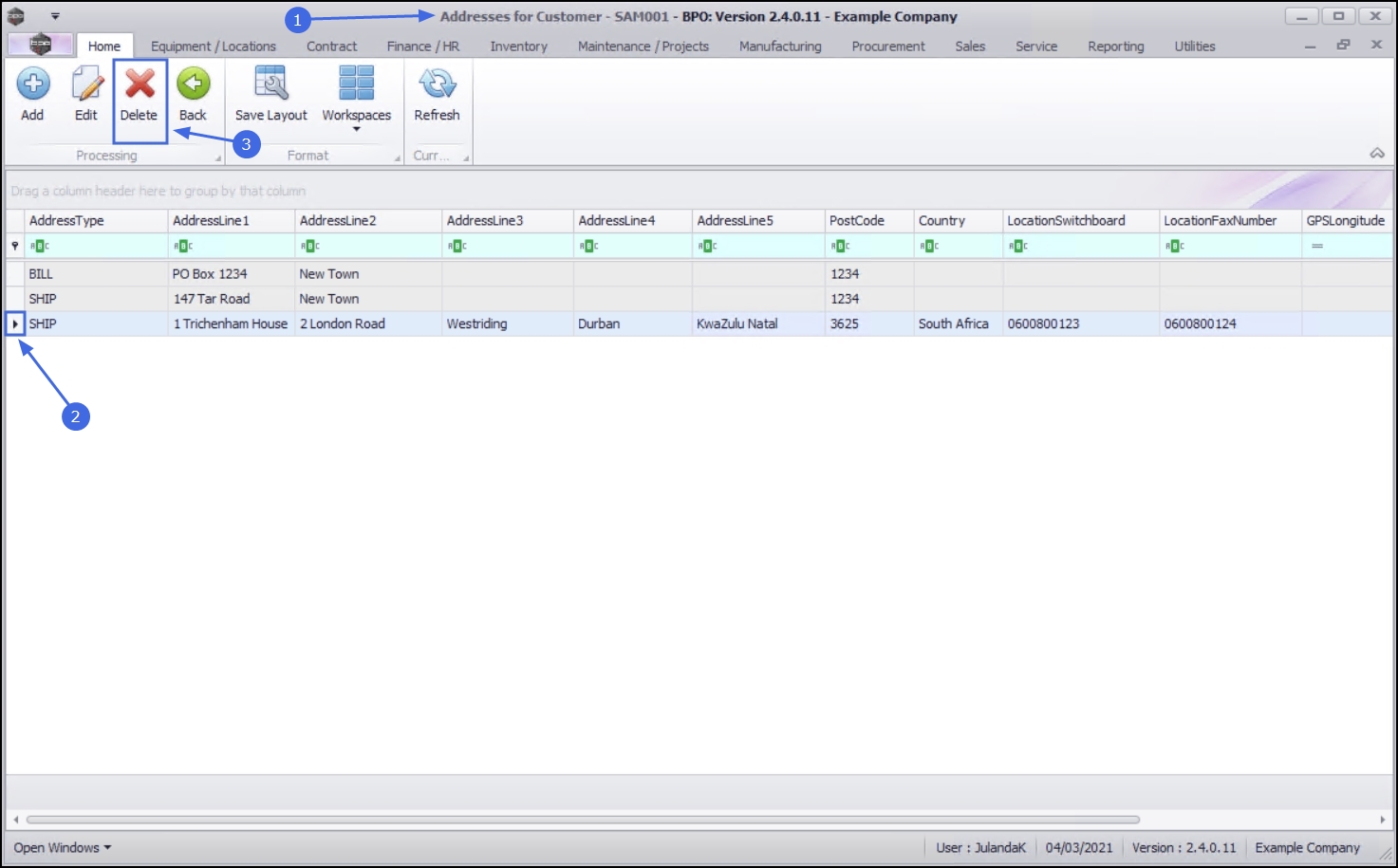Click the '1 Trichenham House' cell
The image size is (1398, 868).
coord(232,323)
